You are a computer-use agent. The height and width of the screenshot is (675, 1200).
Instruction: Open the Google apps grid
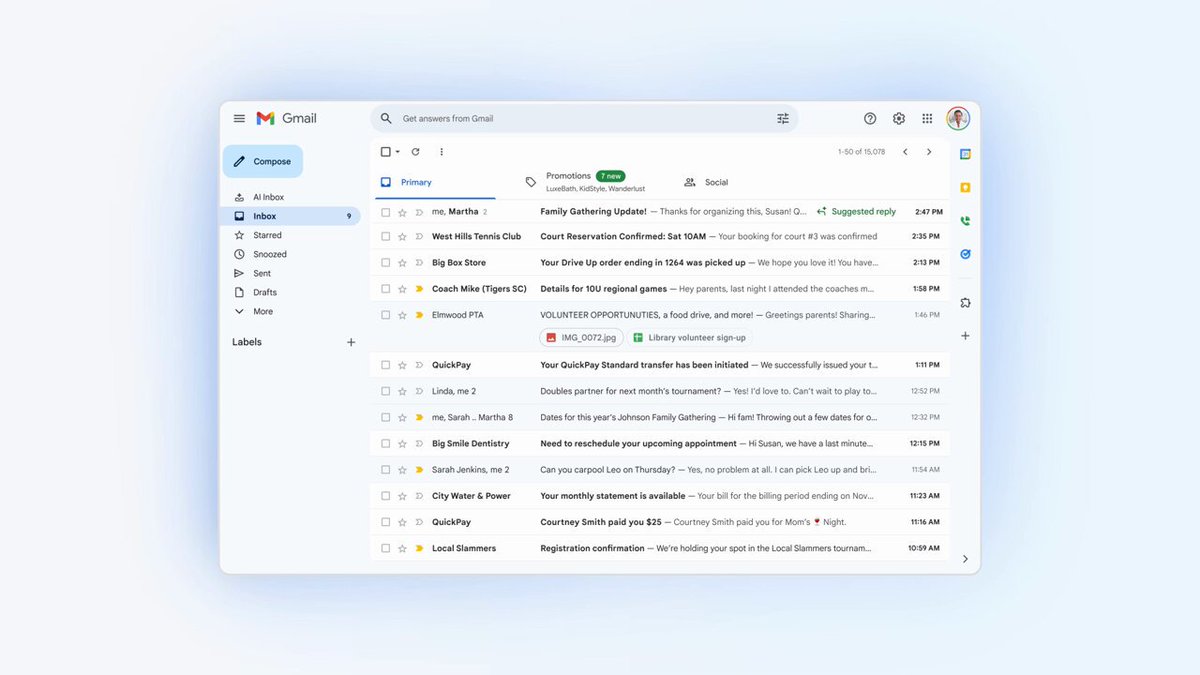click(x=927, y=118)
